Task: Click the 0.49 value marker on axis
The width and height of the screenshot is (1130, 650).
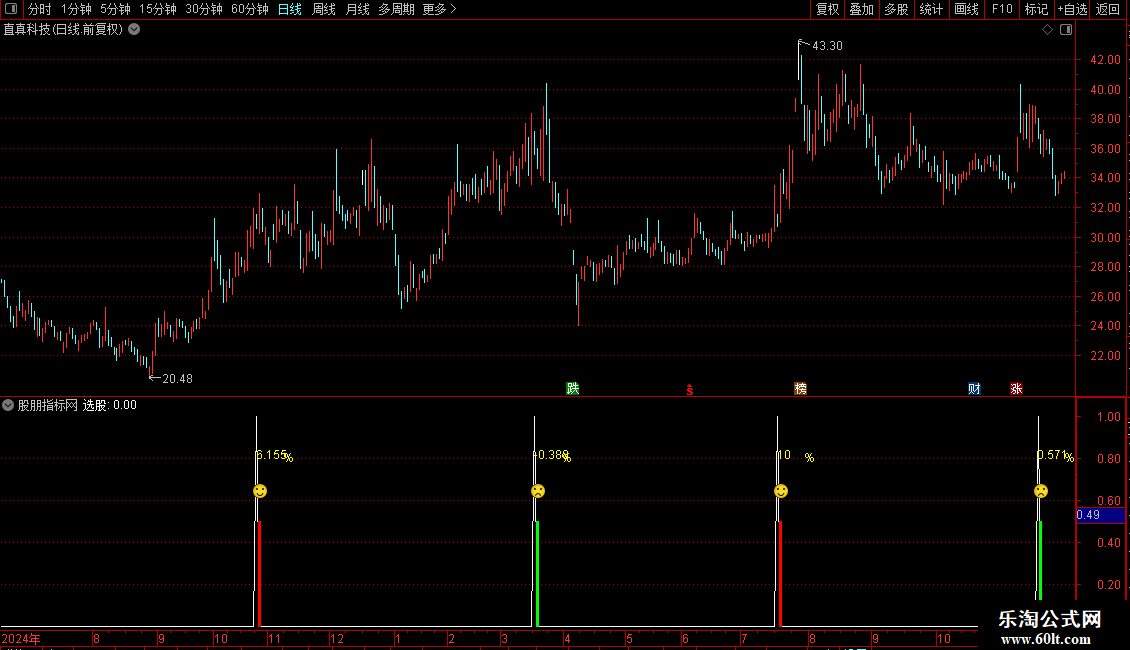Action: (1100, 515)
